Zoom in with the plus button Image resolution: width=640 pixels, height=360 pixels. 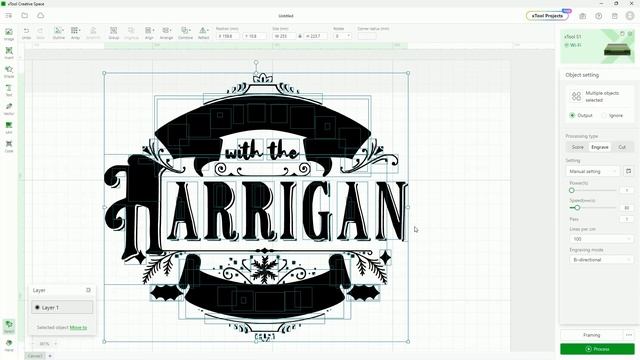56,344
